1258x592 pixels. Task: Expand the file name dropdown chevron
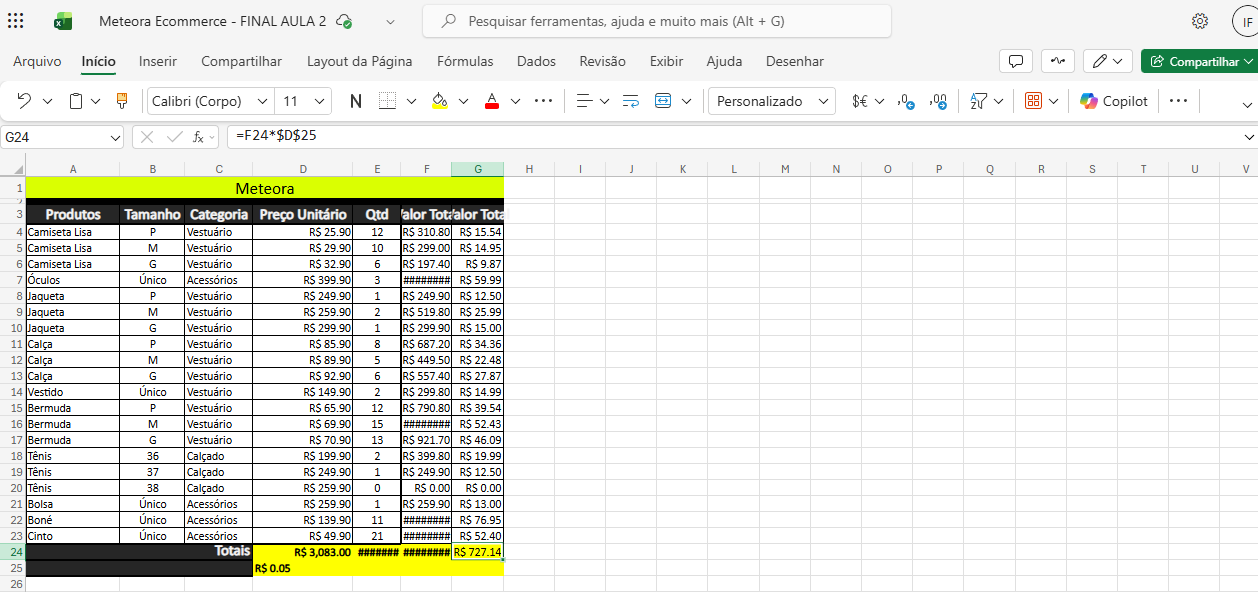pos(390,21)
